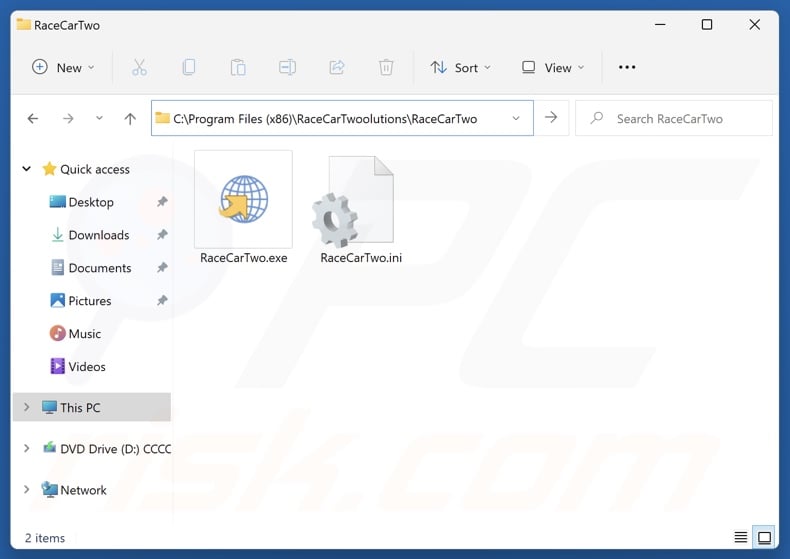Expand the Network tree node
Viewport: 790px width, 559px height.
click(x=27, y=490)
